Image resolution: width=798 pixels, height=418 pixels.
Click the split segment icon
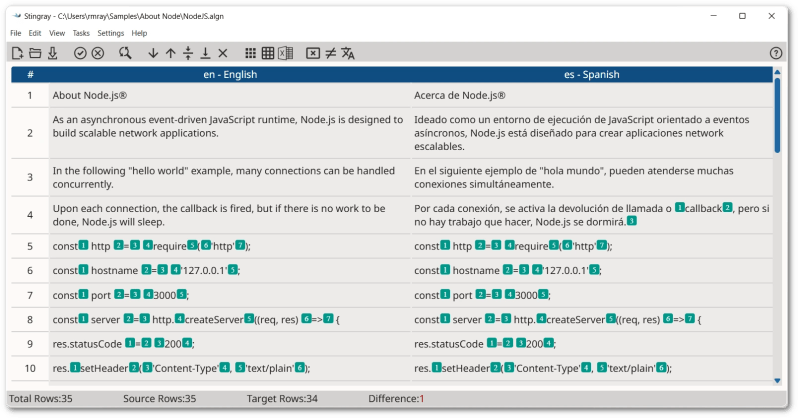[188, 53]
